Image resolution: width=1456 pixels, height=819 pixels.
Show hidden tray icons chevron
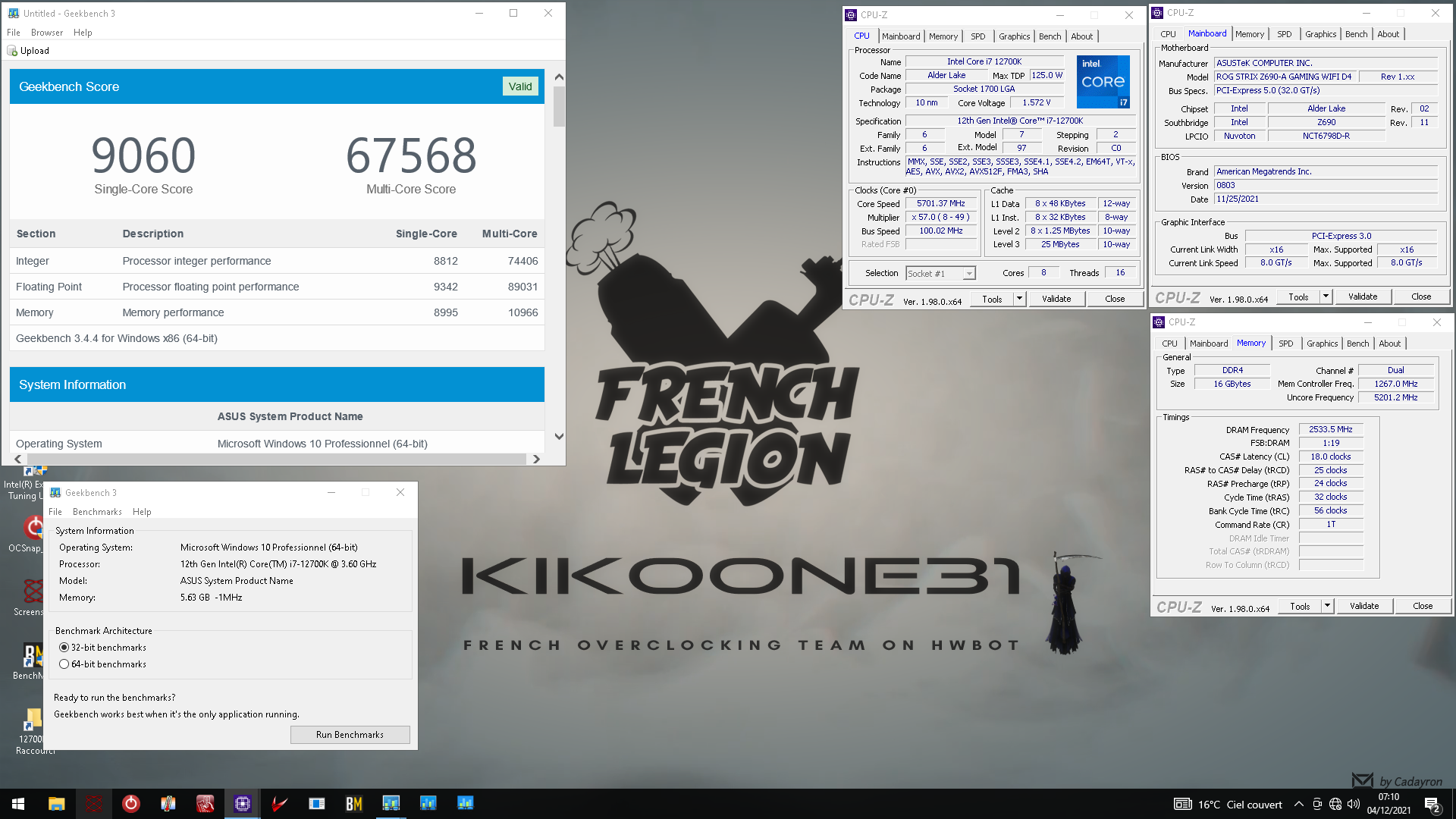click(1299, 804)
